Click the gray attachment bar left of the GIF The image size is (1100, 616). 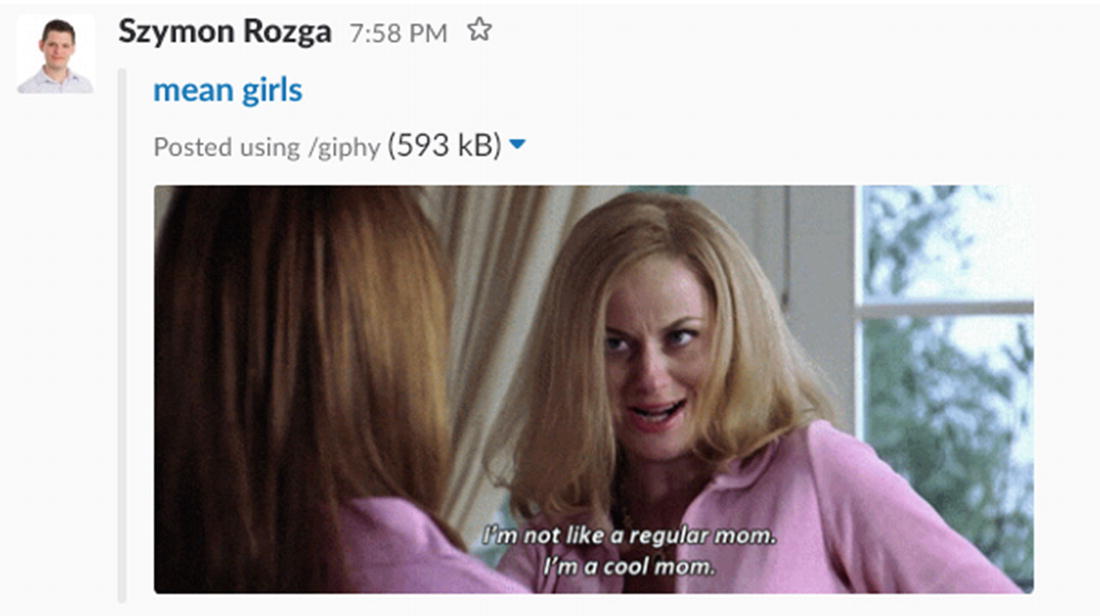pyautogui.click(x=123, y=335)
